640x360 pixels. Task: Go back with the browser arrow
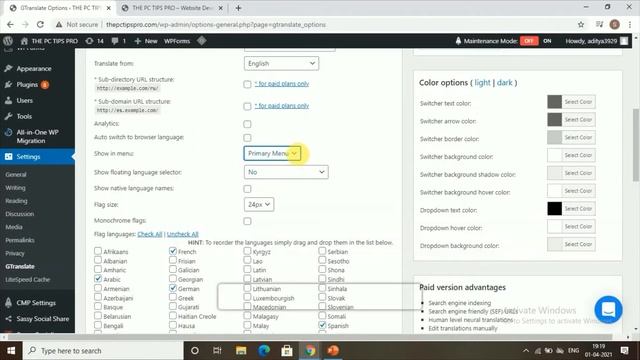[x=10, y=24]
